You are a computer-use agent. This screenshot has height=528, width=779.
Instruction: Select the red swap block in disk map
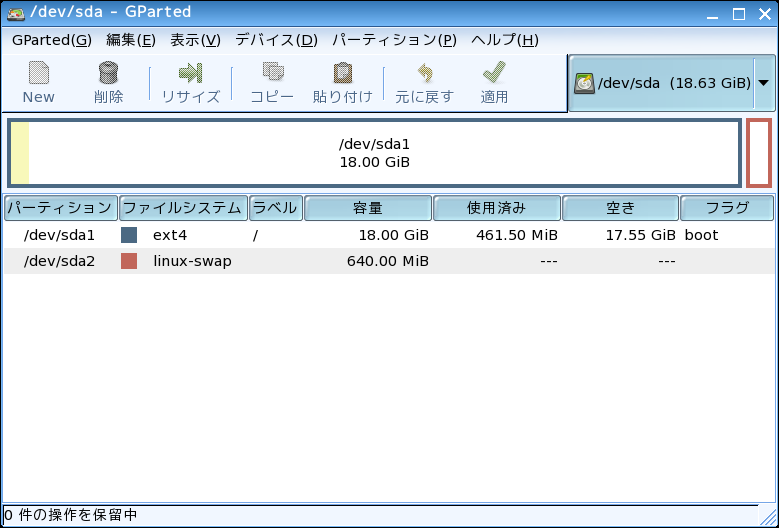[759, 153]
